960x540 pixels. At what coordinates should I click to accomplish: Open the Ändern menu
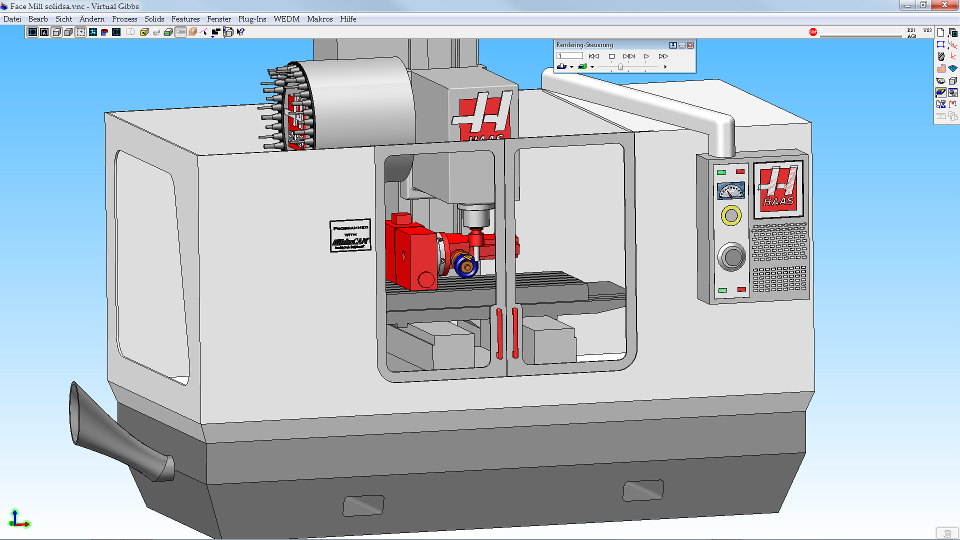point(92,19)
